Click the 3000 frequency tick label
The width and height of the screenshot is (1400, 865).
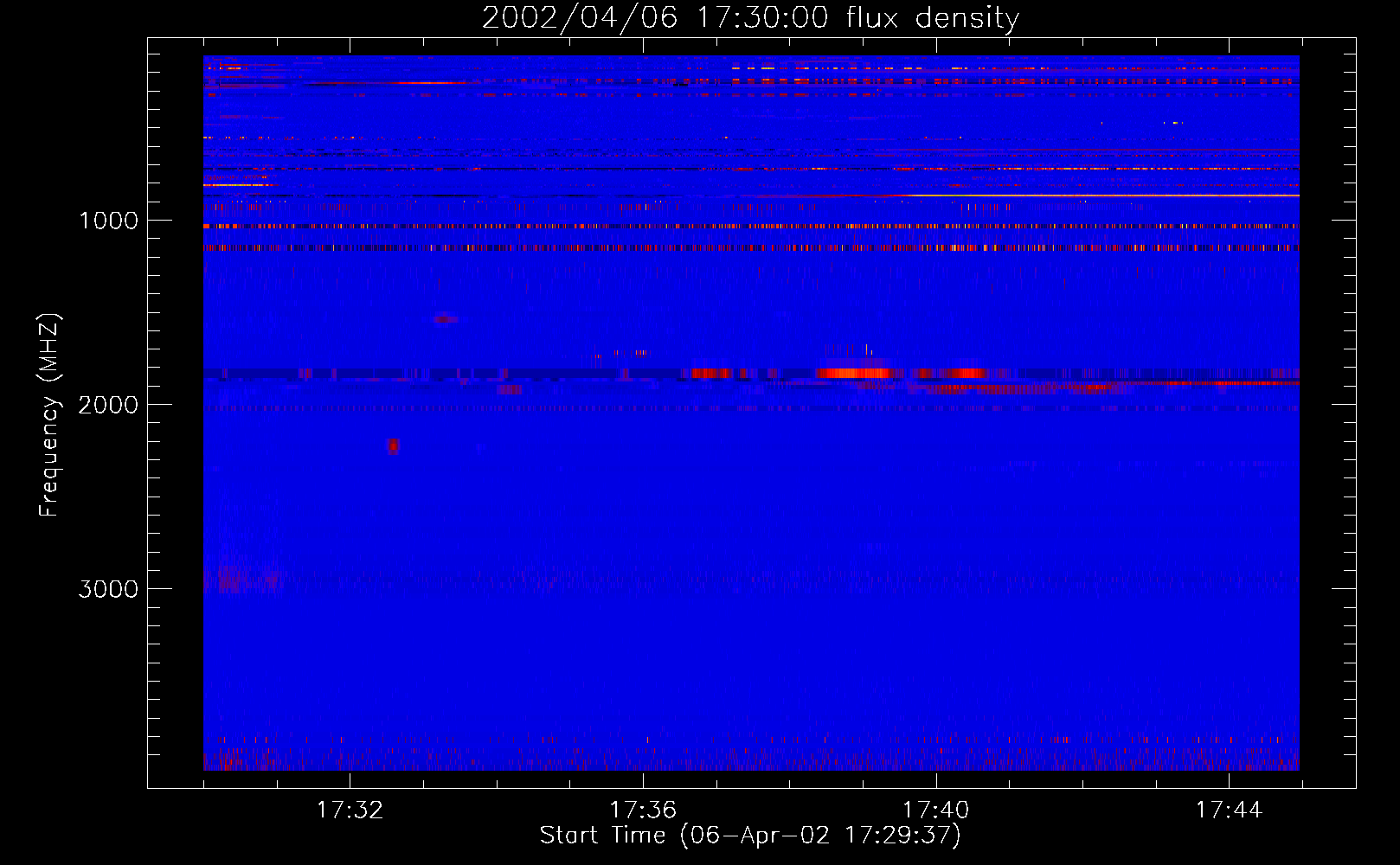[109, 589]
